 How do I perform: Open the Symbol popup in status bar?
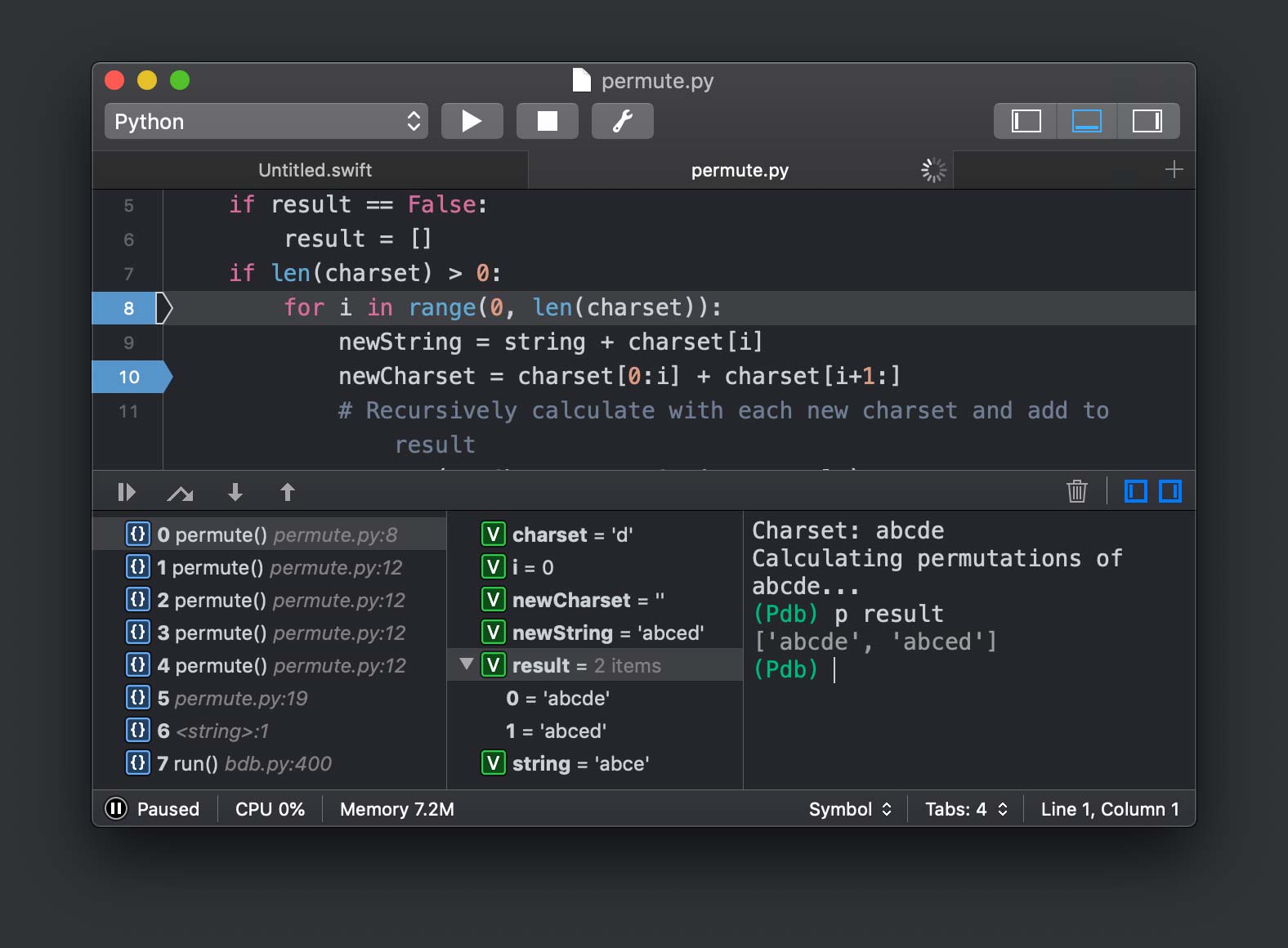849,809
